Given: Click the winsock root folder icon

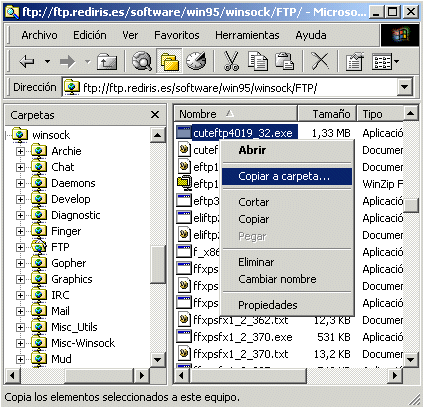Looking at the screenshot, I should pos(20,134).
